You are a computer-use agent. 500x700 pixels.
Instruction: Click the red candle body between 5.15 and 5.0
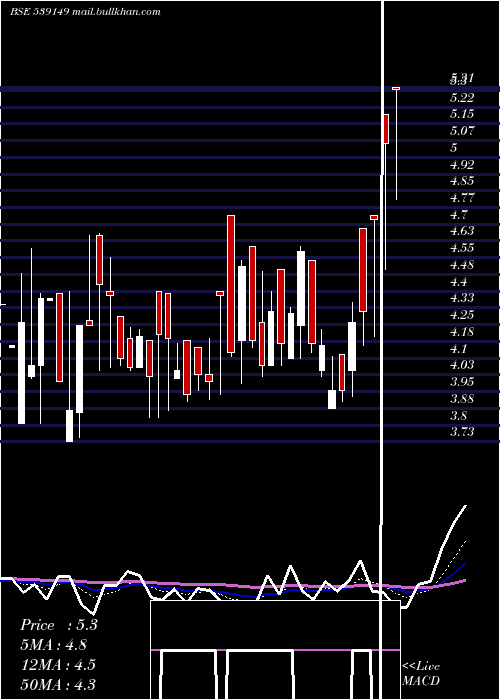[386, 129]
